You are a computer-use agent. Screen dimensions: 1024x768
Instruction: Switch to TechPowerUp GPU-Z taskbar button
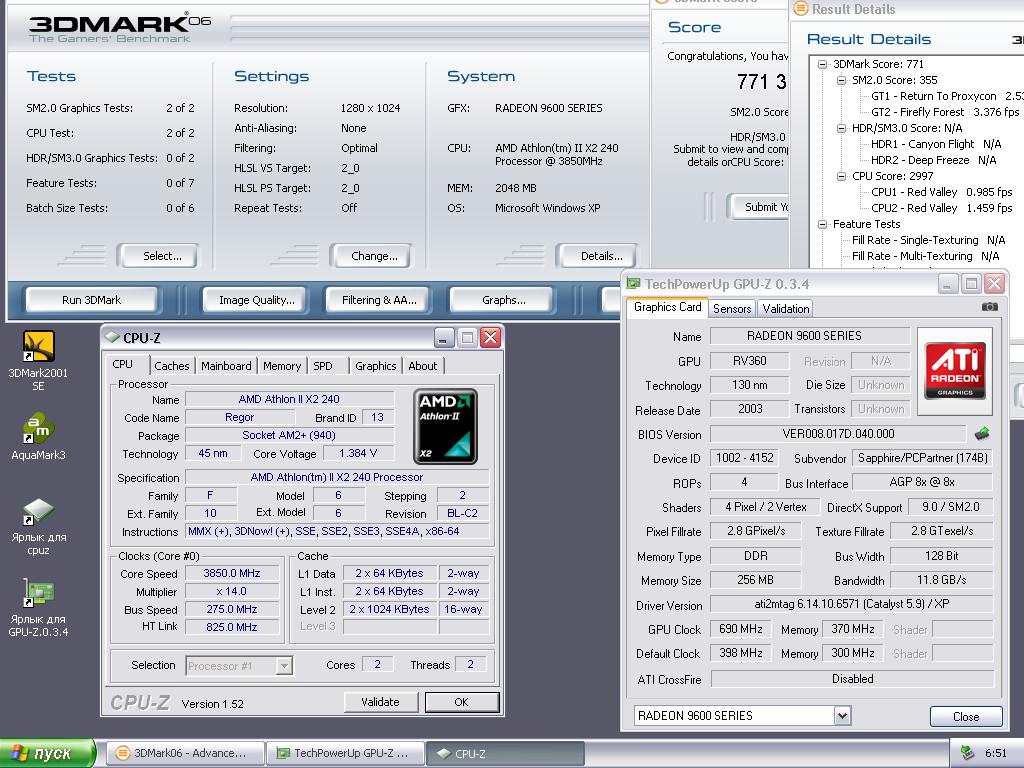tap(345, 753)
